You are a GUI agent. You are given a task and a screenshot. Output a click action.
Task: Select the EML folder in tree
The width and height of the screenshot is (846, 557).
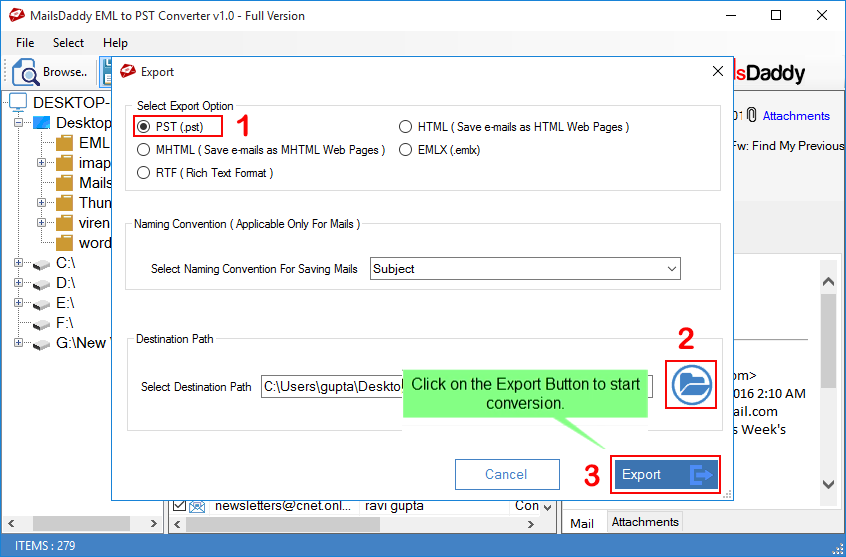[x=83, y=142]
